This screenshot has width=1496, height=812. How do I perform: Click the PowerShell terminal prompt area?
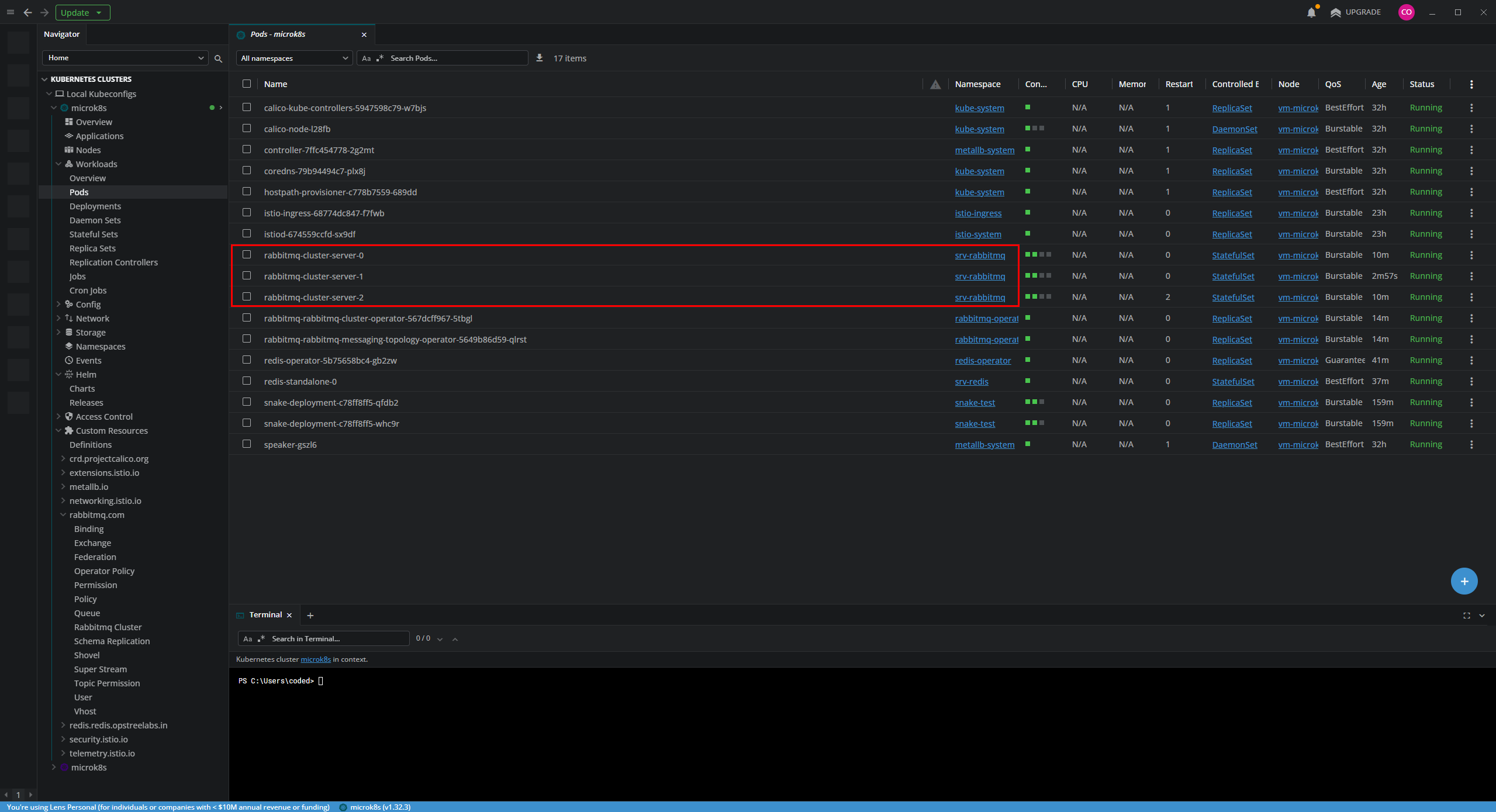coord(862,734)
